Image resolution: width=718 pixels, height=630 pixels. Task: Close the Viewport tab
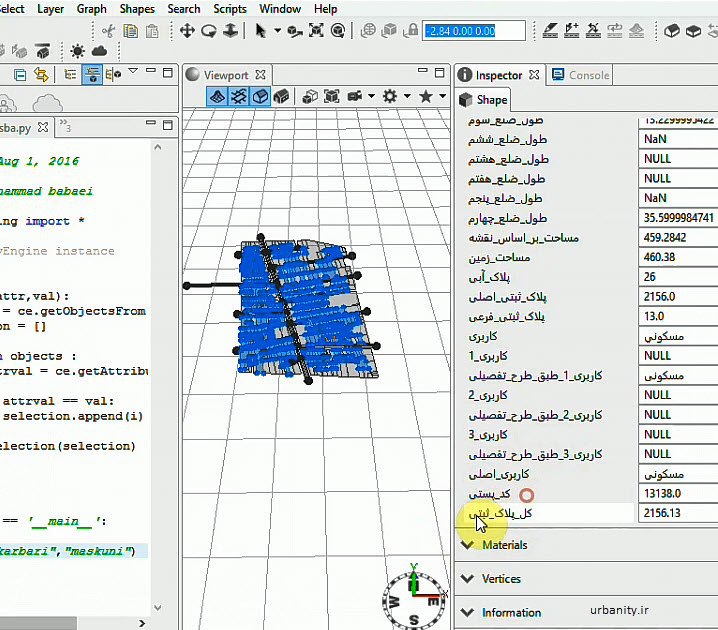[x=261, y=75]
